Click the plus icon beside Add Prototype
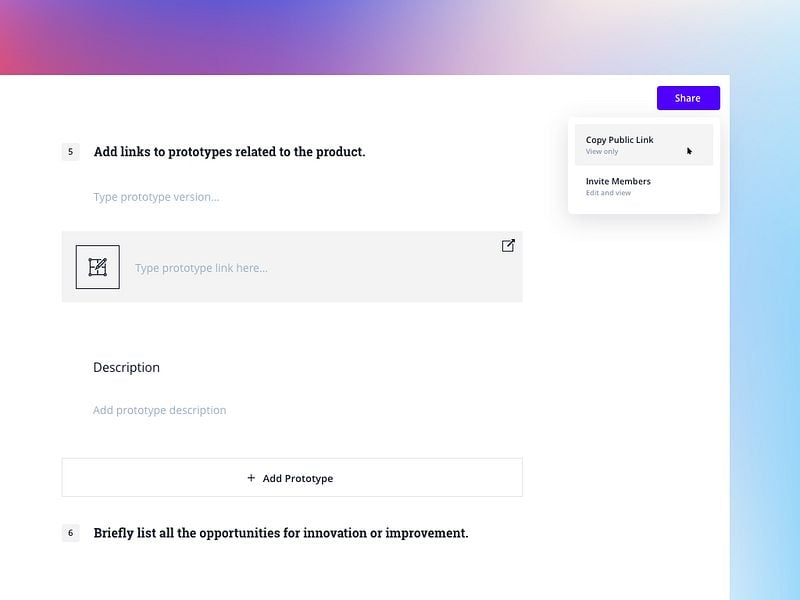The height and width of the screenshot is (600, 800). [251, 478]
